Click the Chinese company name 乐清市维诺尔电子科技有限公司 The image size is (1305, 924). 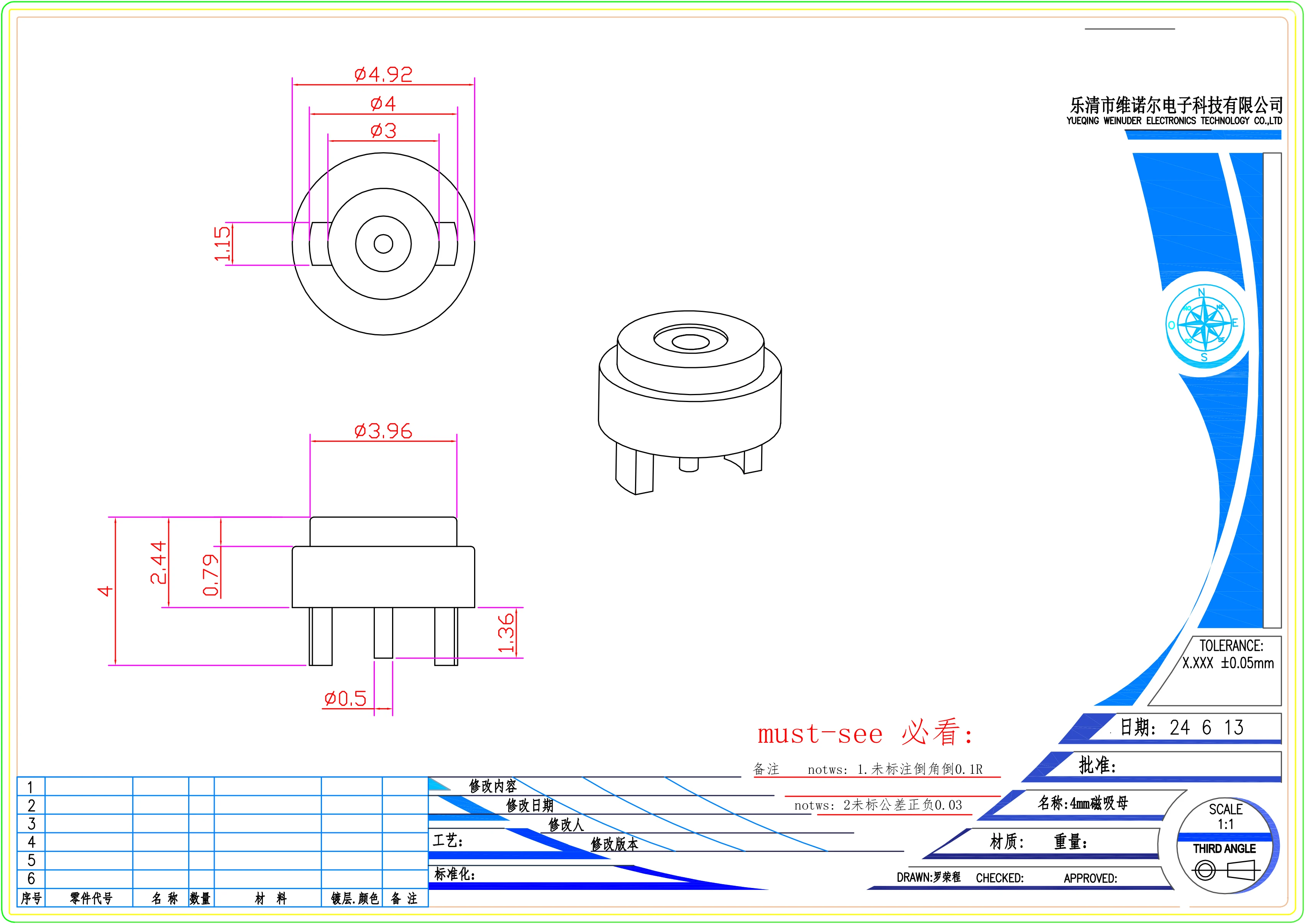1176,105
